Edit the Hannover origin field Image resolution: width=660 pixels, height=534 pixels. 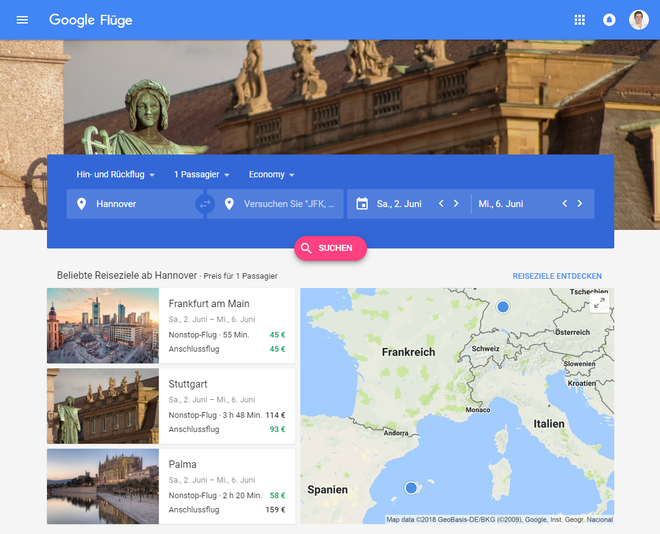click(135, 204)
